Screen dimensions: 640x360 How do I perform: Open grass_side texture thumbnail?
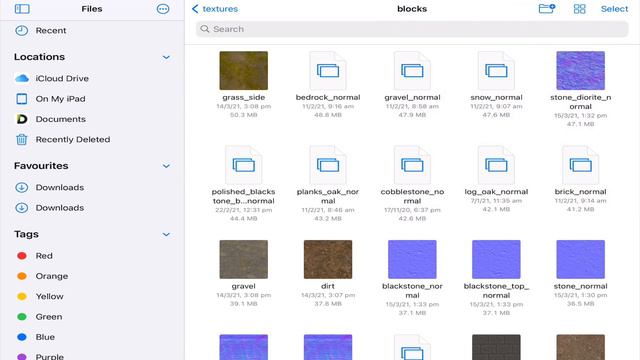[x=244, y=71]
